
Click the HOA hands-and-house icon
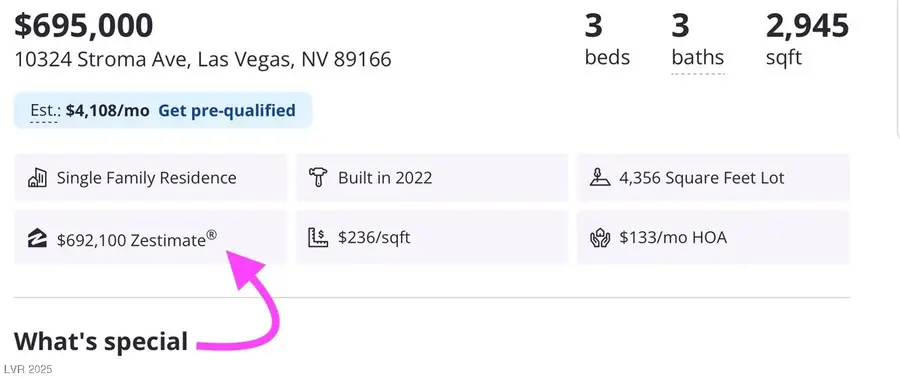pos(600,238)
